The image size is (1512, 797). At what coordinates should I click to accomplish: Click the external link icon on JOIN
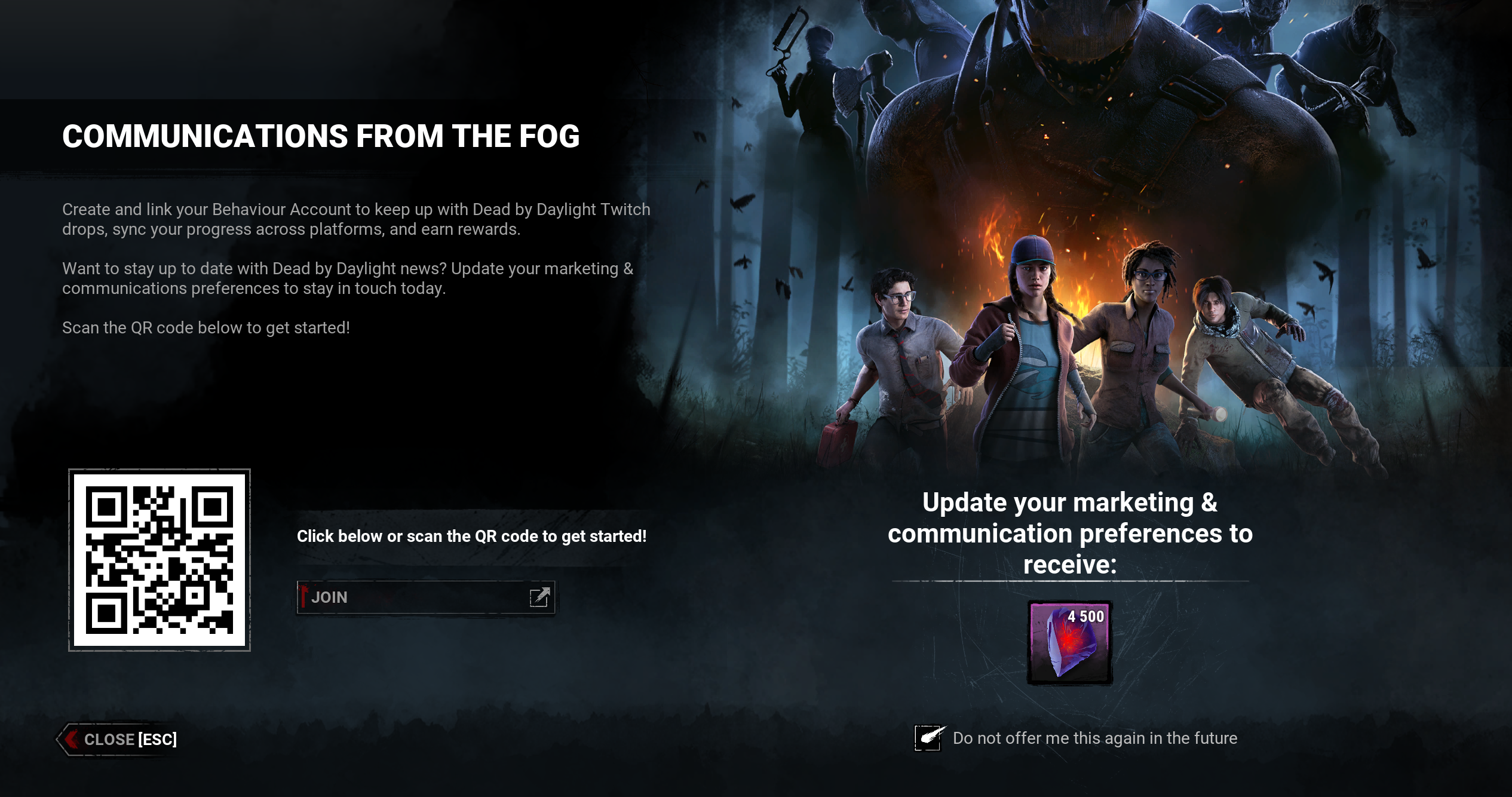[x=539, y=597]
